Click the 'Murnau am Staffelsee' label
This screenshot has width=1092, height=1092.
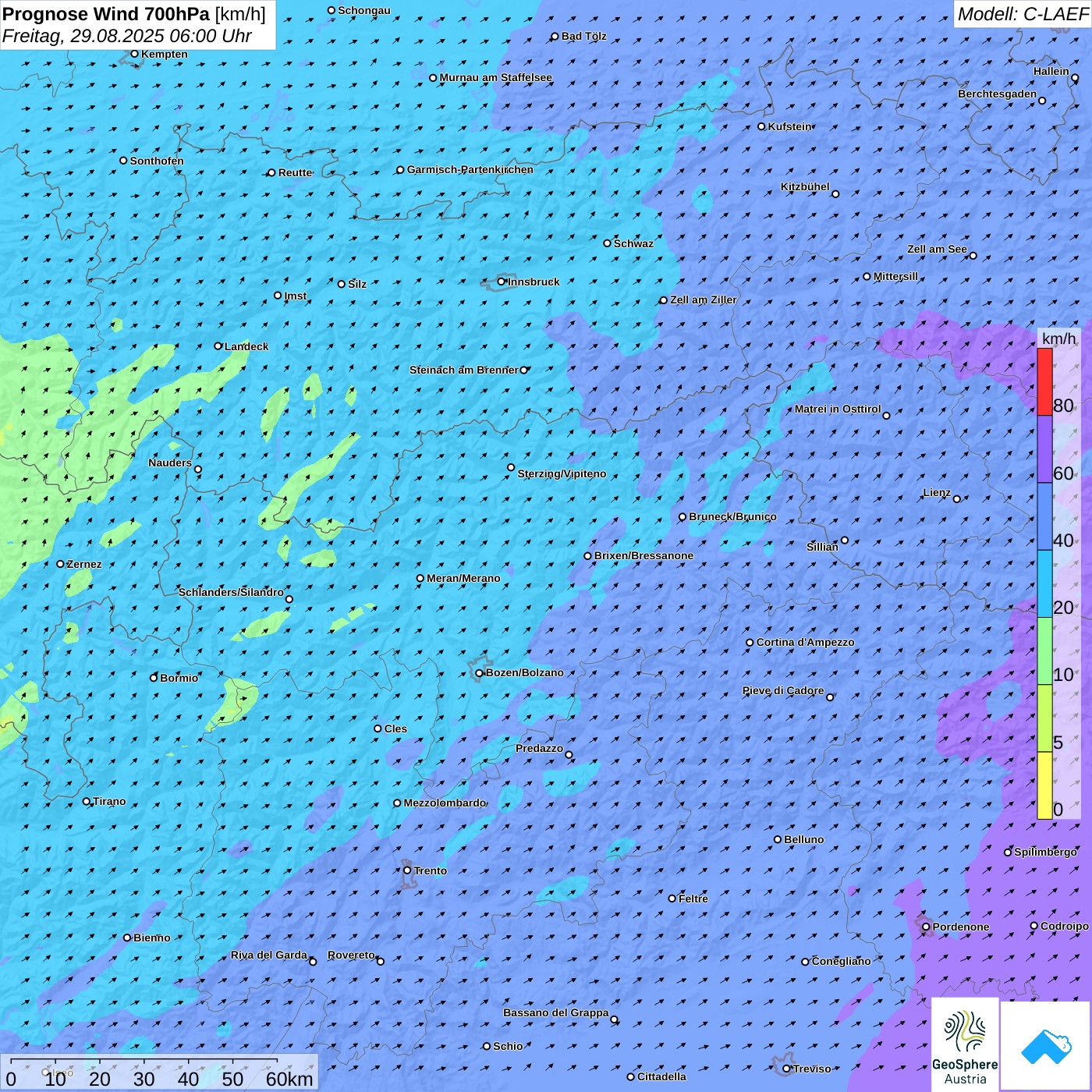point(496,77)
